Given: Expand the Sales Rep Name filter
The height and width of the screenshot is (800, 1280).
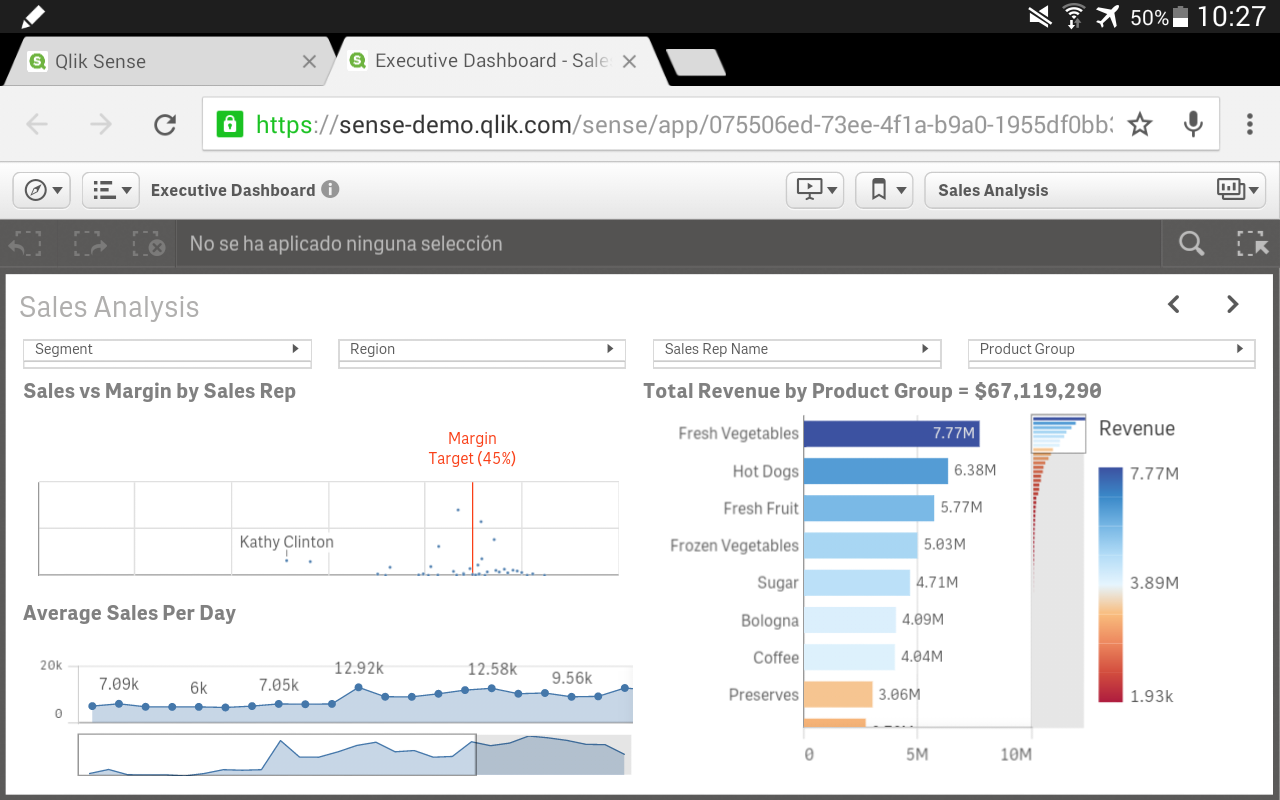Looking at the screenshot, I should point(797,349).
